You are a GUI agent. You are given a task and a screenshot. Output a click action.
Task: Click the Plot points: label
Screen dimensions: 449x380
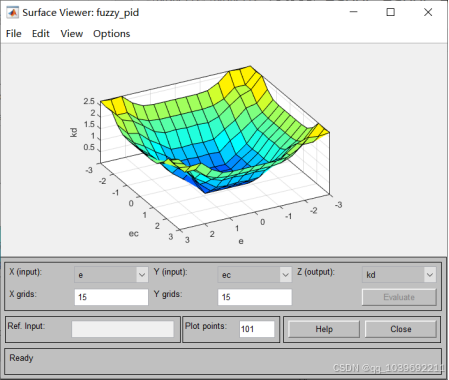pos(206,326)
